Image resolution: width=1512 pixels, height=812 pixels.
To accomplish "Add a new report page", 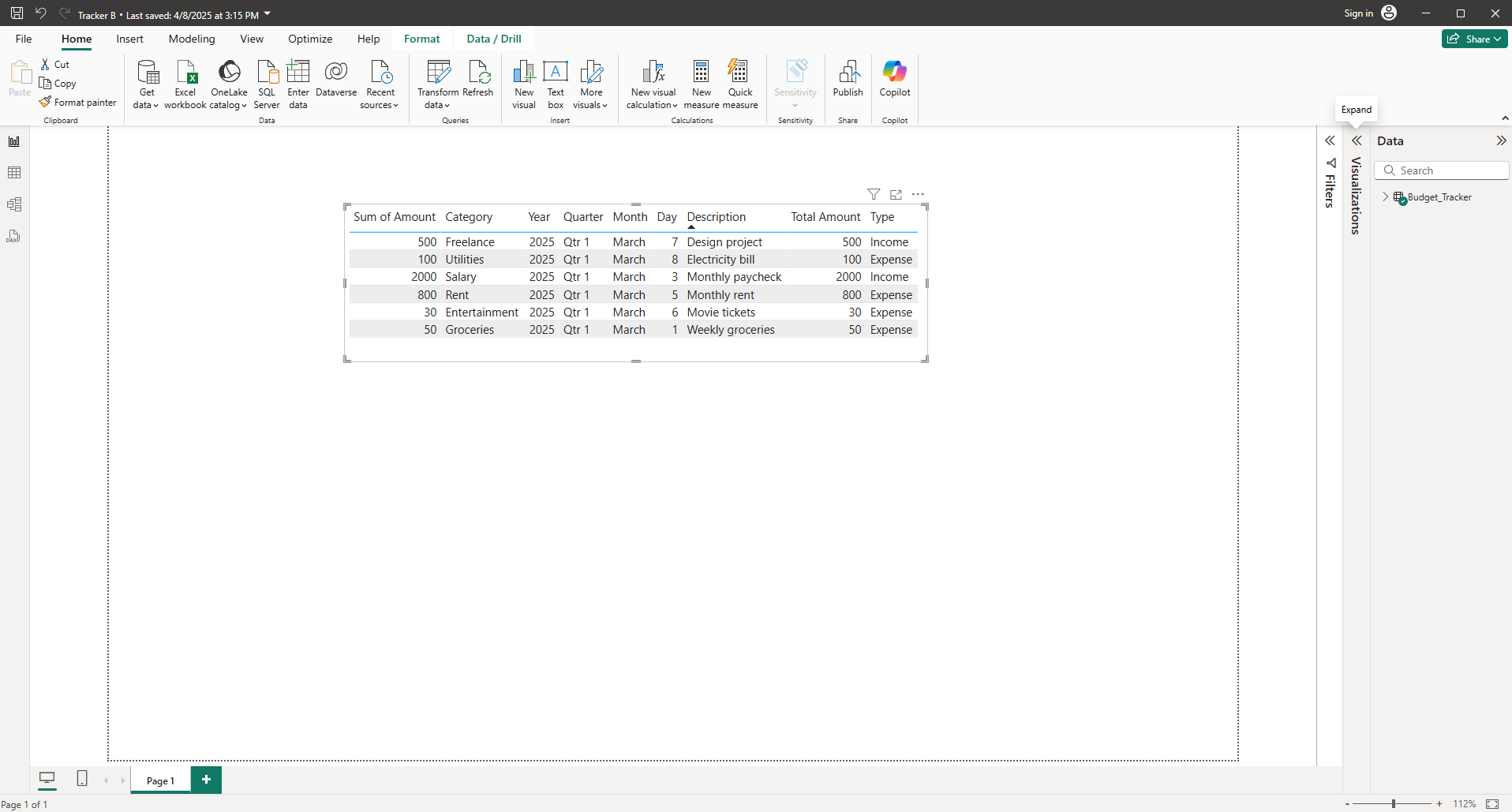I will (x=206, y=780).
